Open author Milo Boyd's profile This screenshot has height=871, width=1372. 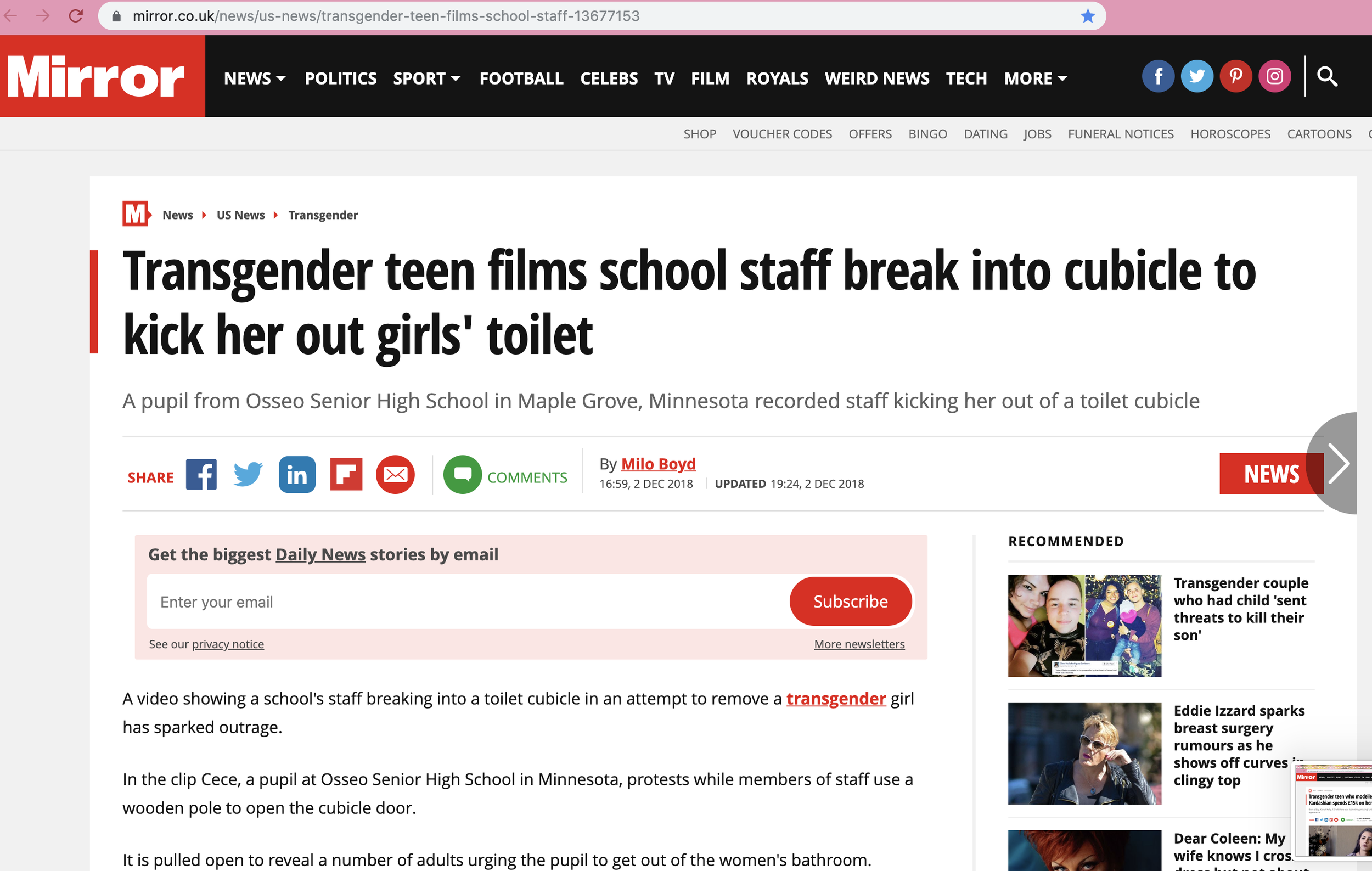(x=658, y=464)
